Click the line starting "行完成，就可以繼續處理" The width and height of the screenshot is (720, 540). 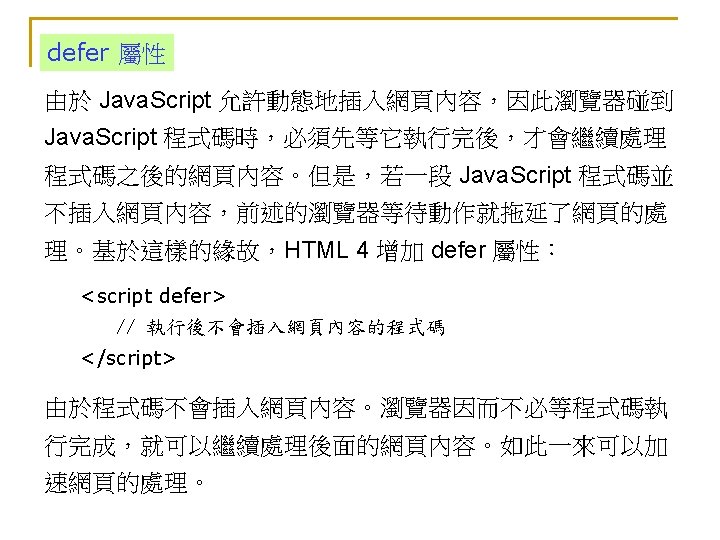click(x=356, y=445)
